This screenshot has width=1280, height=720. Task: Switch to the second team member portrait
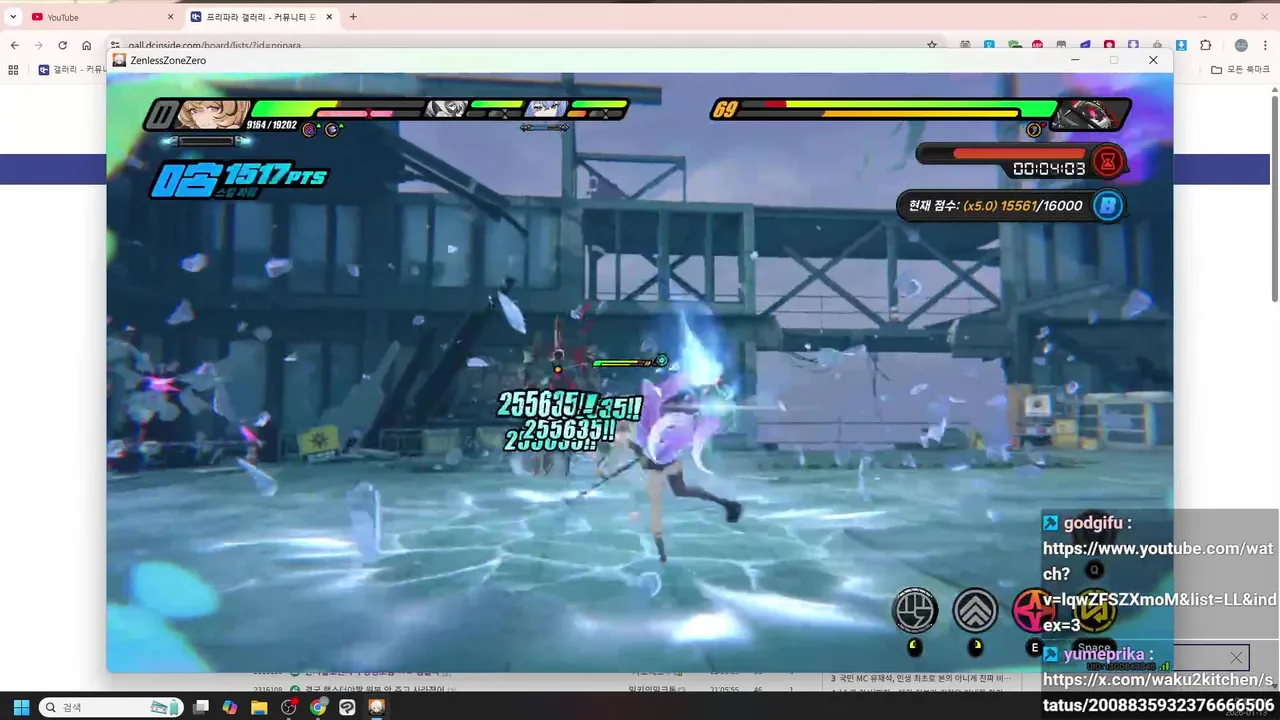pyautogui.click(x=446, y=109)
